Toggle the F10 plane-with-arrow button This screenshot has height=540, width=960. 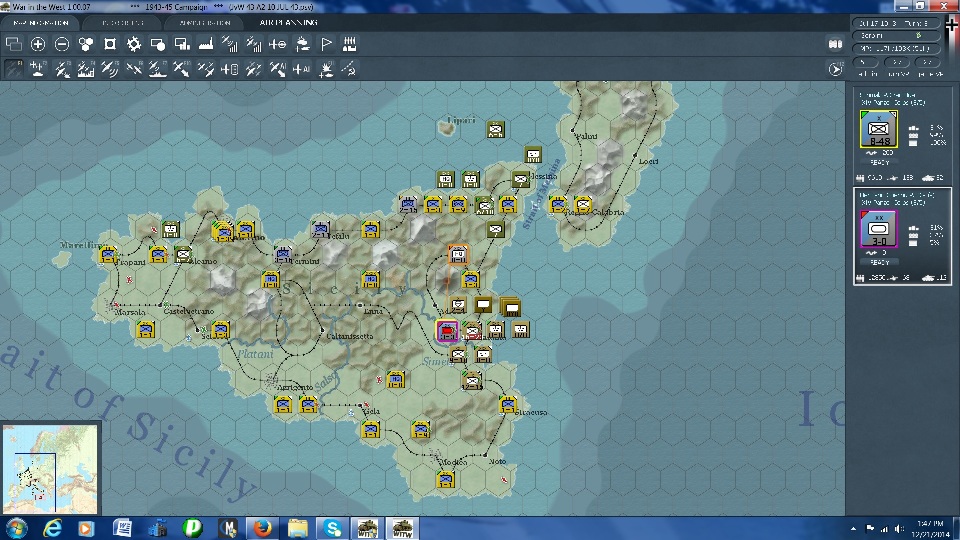click(x=182, y=69)
